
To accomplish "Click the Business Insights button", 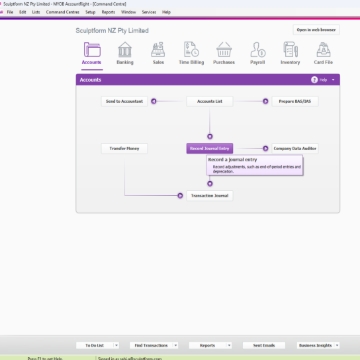I will pos(315,345).
